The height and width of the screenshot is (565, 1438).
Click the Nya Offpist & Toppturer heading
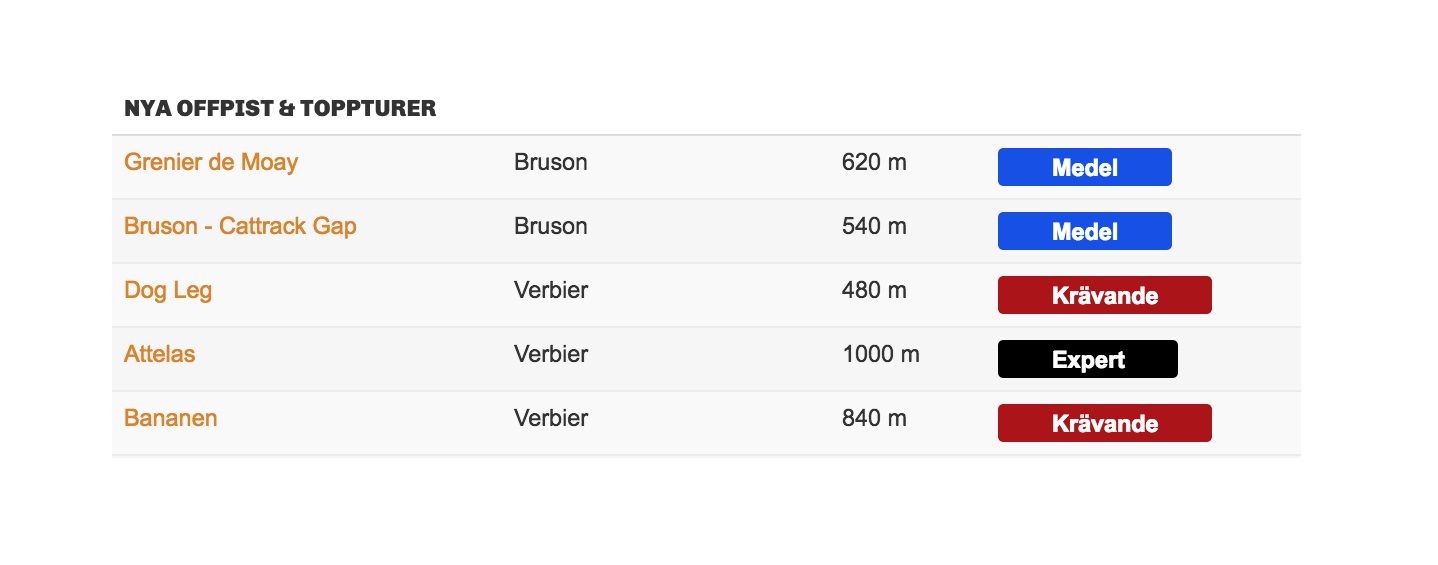pos(280,108)
